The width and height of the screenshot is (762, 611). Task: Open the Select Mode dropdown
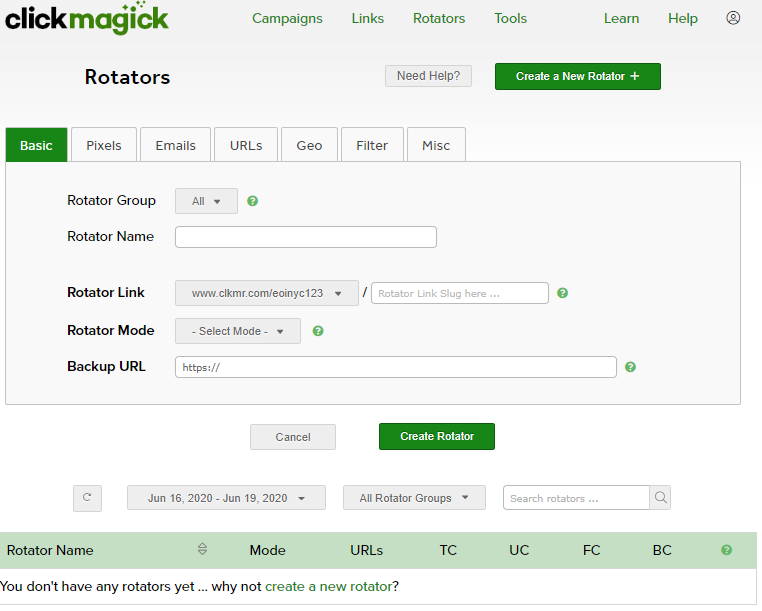[238, 331]
